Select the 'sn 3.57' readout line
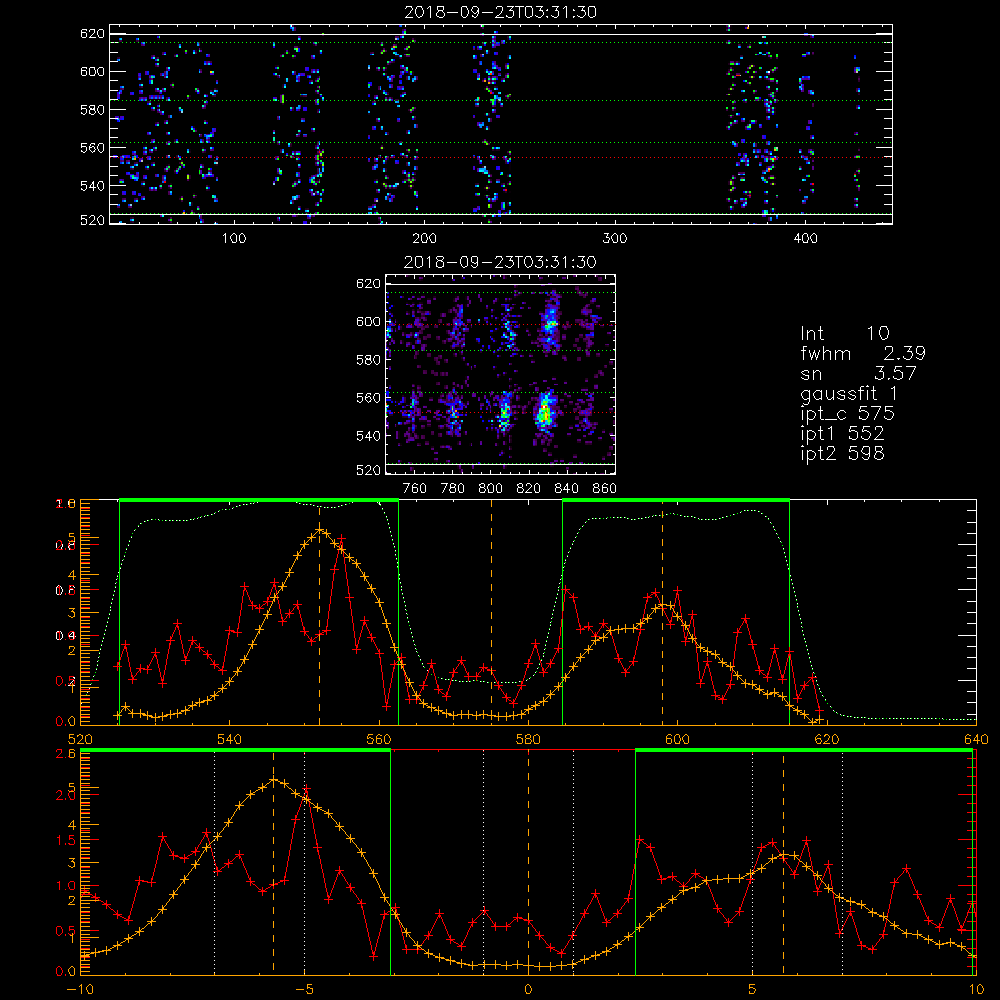Screen dimensions: 1000x1000 858,373
